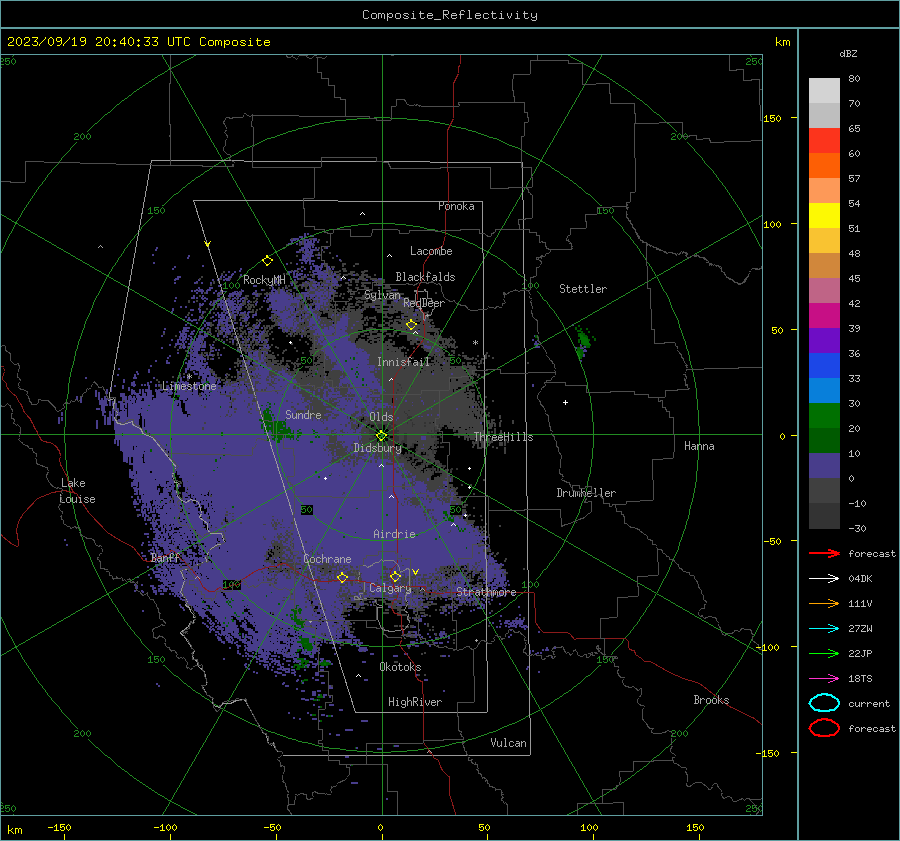Image resolution: width=900 pixels, height=841 pixels.
Task: Click the Composite_Reflectivity title text
Action: tap(450, 15)
